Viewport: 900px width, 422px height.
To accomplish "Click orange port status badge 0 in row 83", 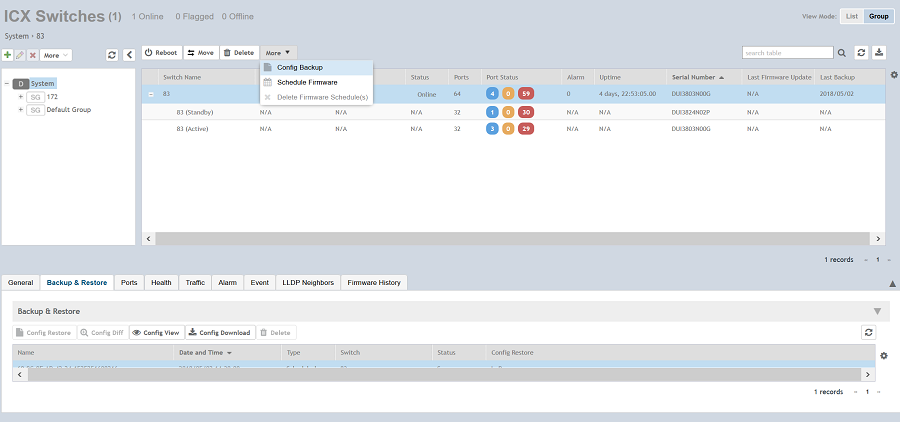I will pyautogui.click(x=508, y=94).
